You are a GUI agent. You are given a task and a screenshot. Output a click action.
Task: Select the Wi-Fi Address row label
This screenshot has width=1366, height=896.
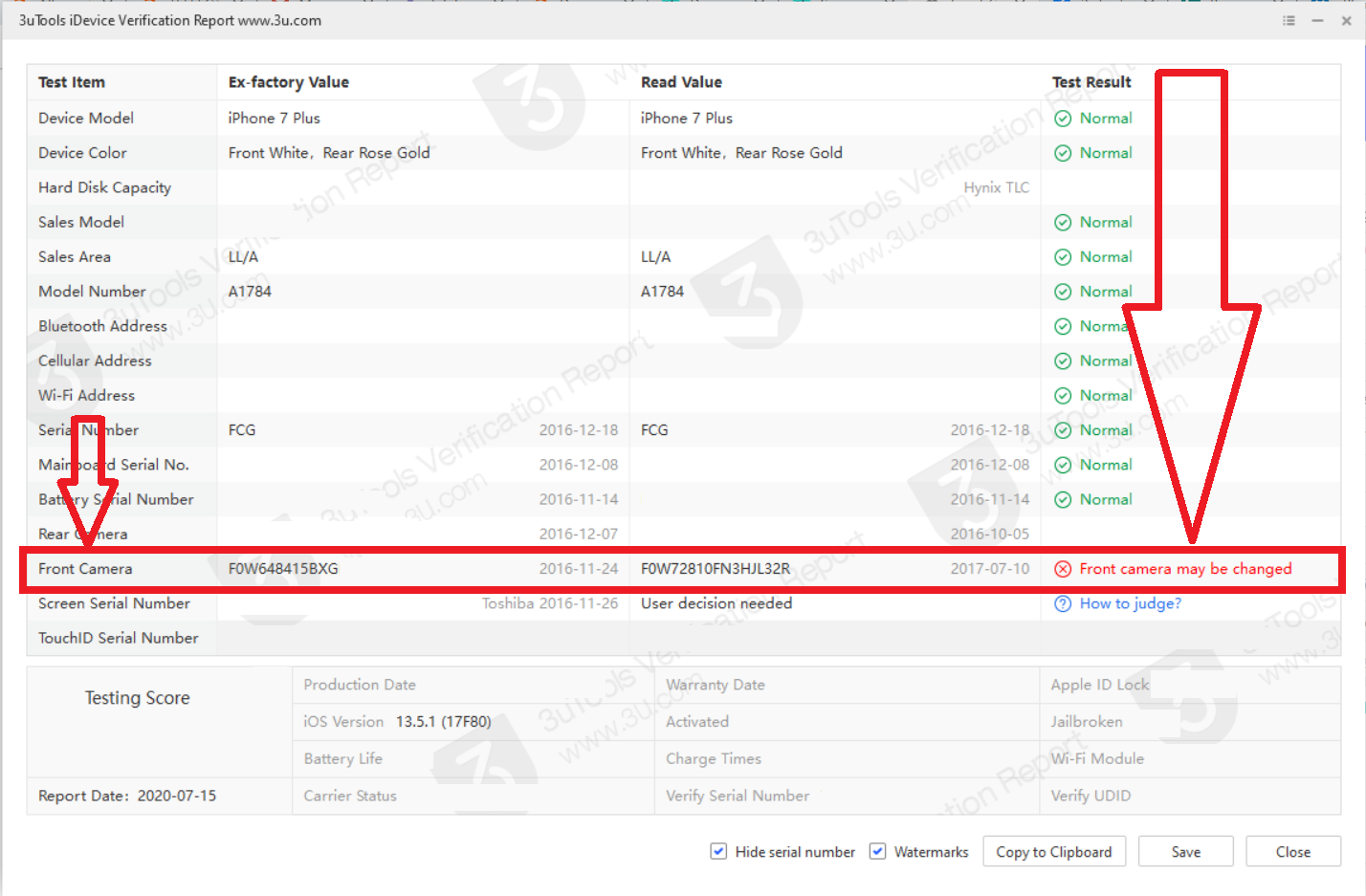pos(86,396)
